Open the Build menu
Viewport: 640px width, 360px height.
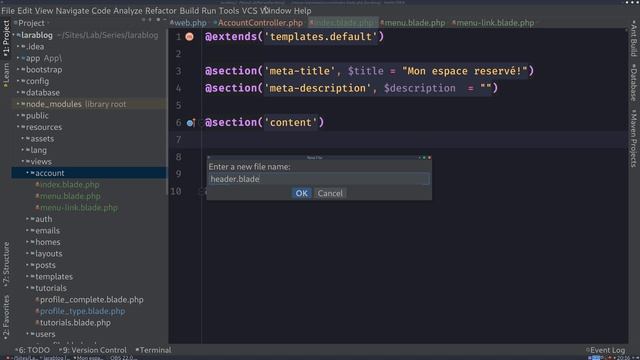(x=189, y=11)
